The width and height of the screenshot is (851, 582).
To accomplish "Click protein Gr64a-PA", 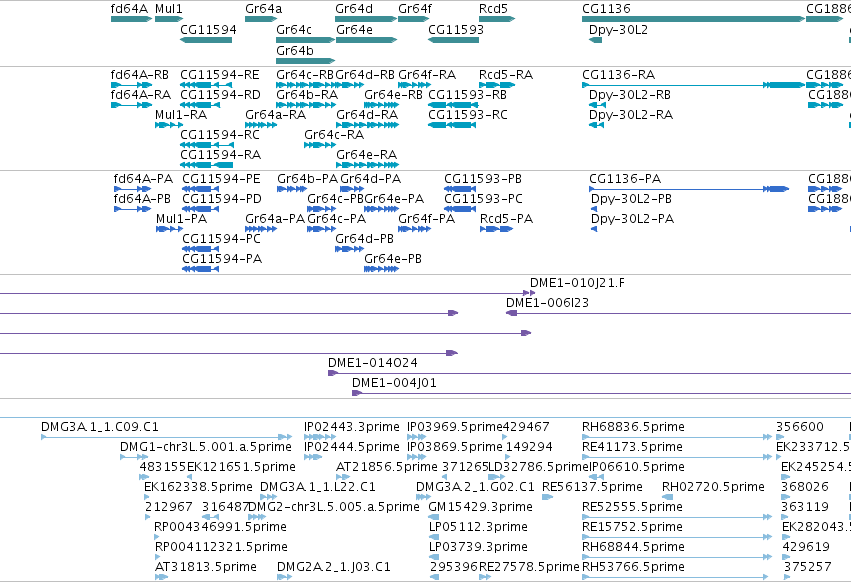I will [275, 219].
